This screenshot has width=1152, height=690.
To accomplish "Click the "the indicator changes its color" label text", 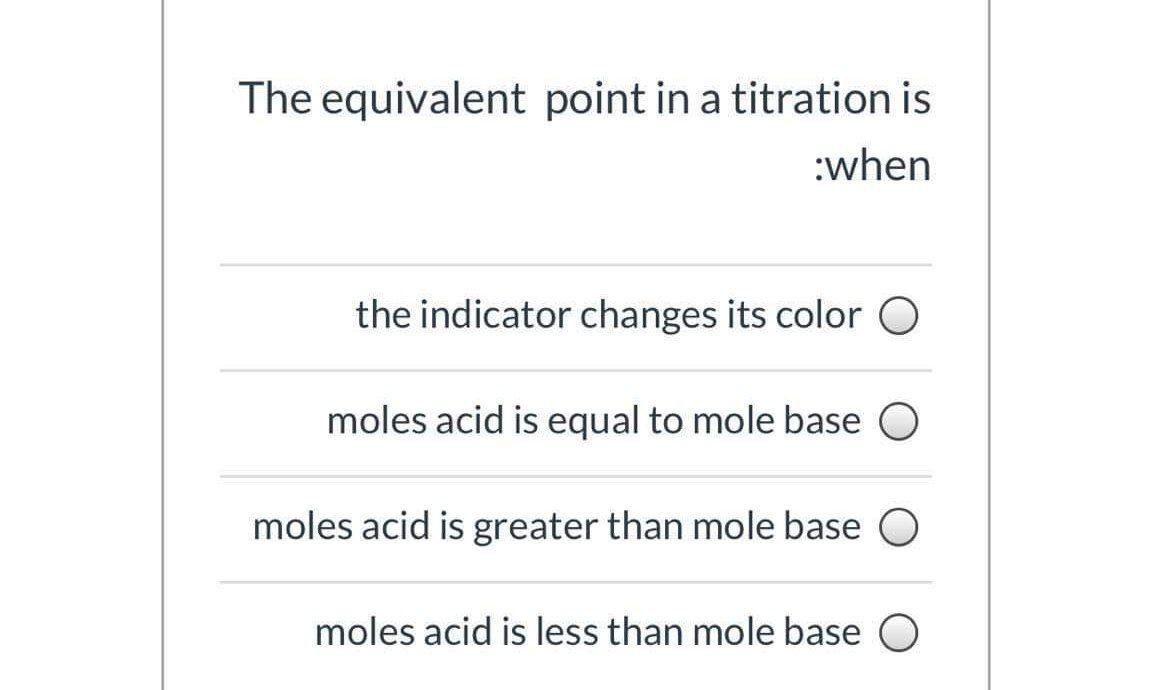I will pyautogui.click(x=608, y=315).
